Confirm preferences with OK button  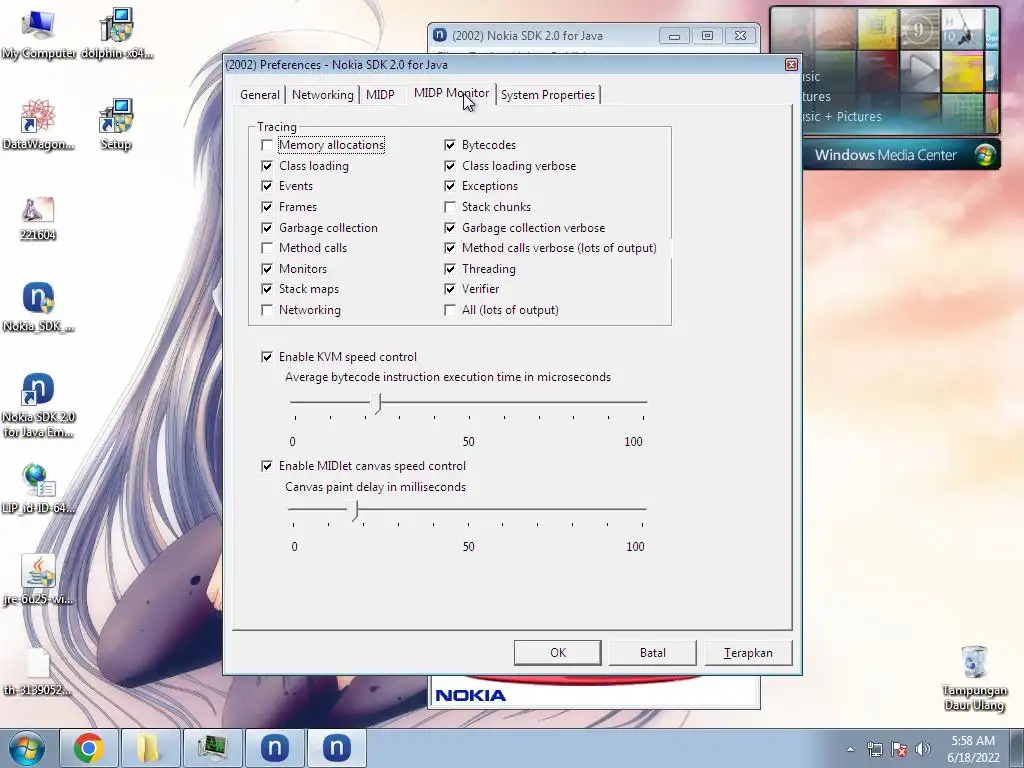point(558,653)
